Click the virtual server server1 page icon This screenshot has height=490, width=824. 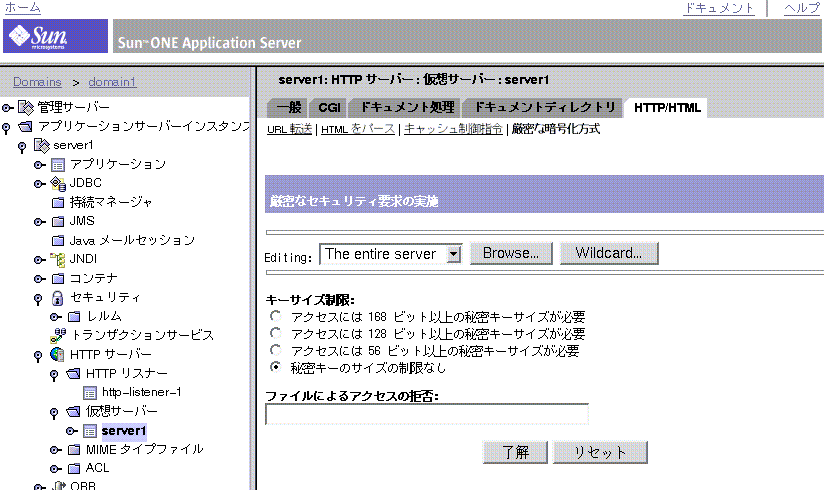[x=90, y=432]
